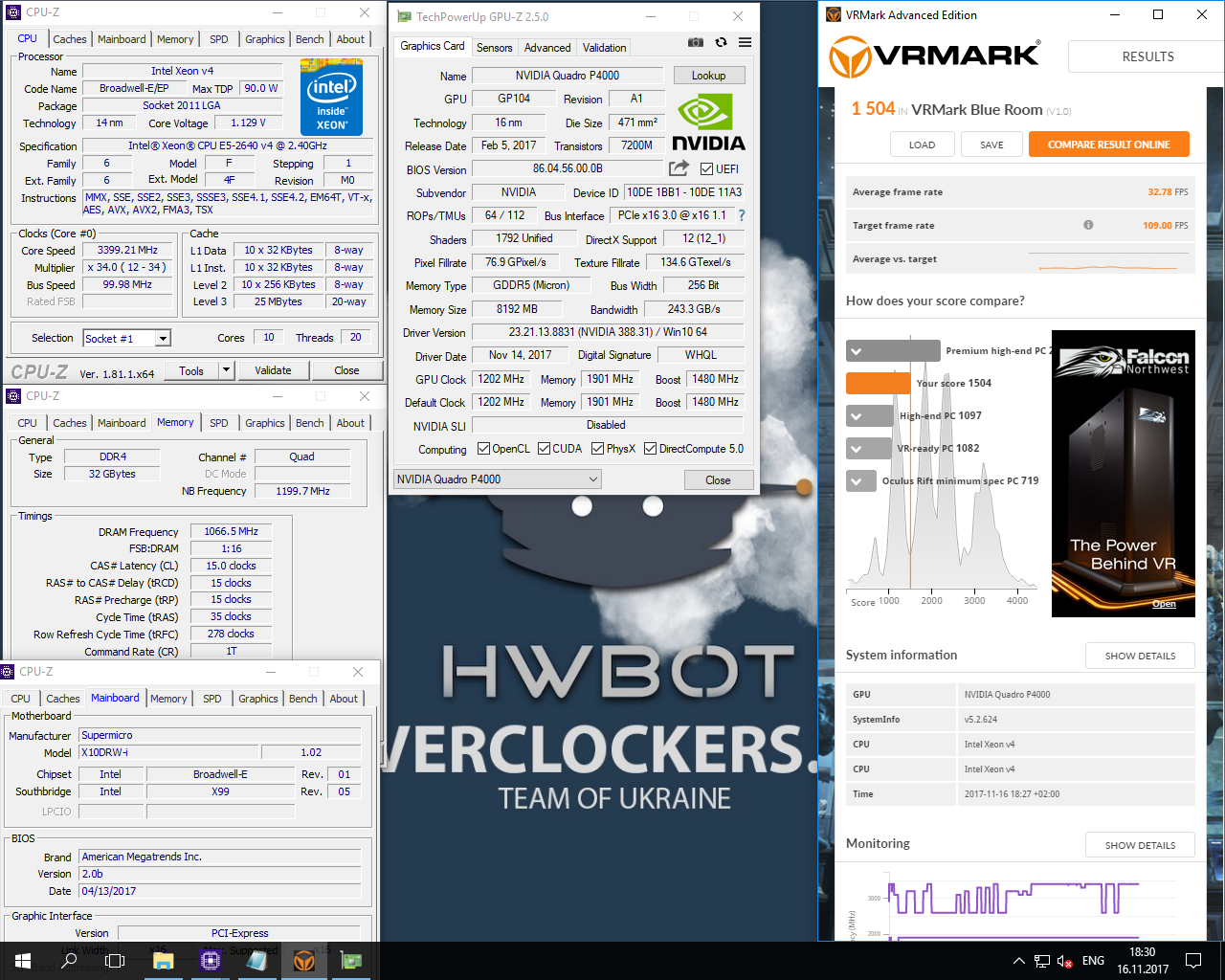Screen dimensions: 1225x980
Task: Click the green GPU-Z taskbar icon
Action: pos(351,961)
